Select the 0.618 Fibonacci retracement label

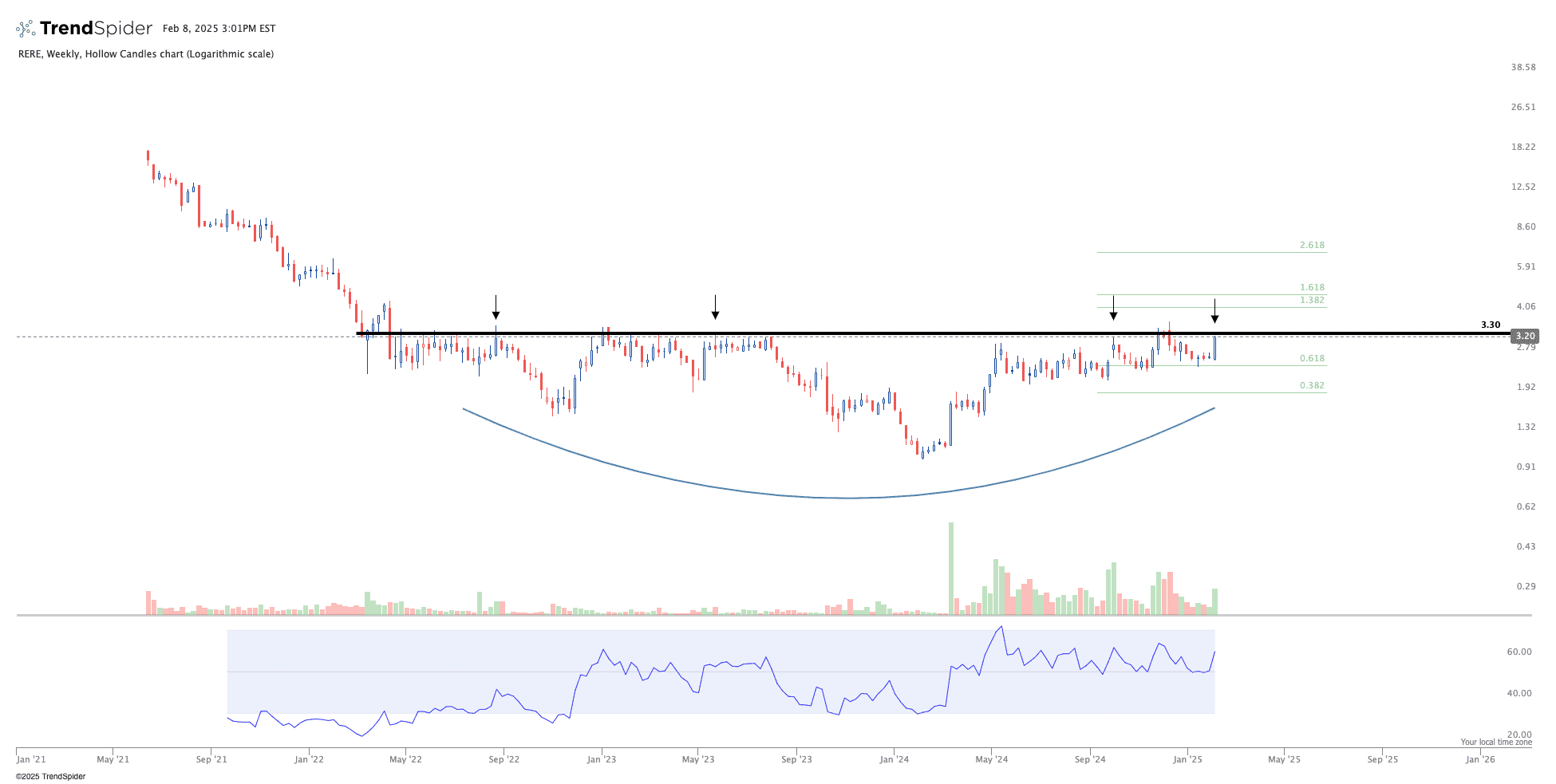[1311, 358]
